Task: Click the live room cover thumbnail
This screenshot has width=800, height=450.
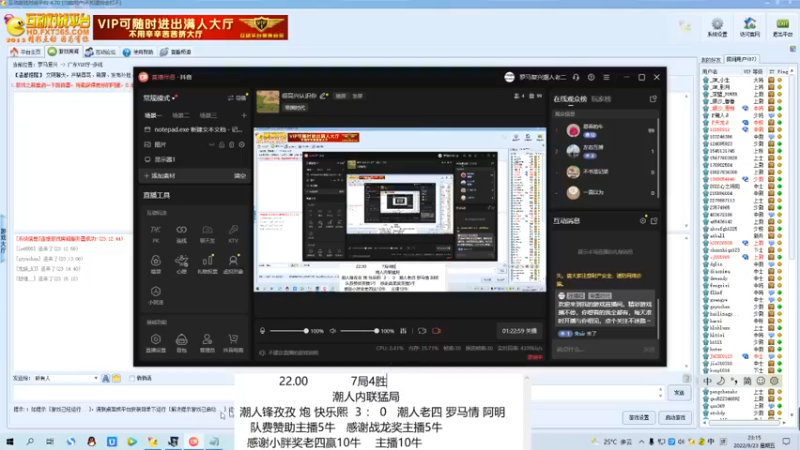Action: point(267,102)
